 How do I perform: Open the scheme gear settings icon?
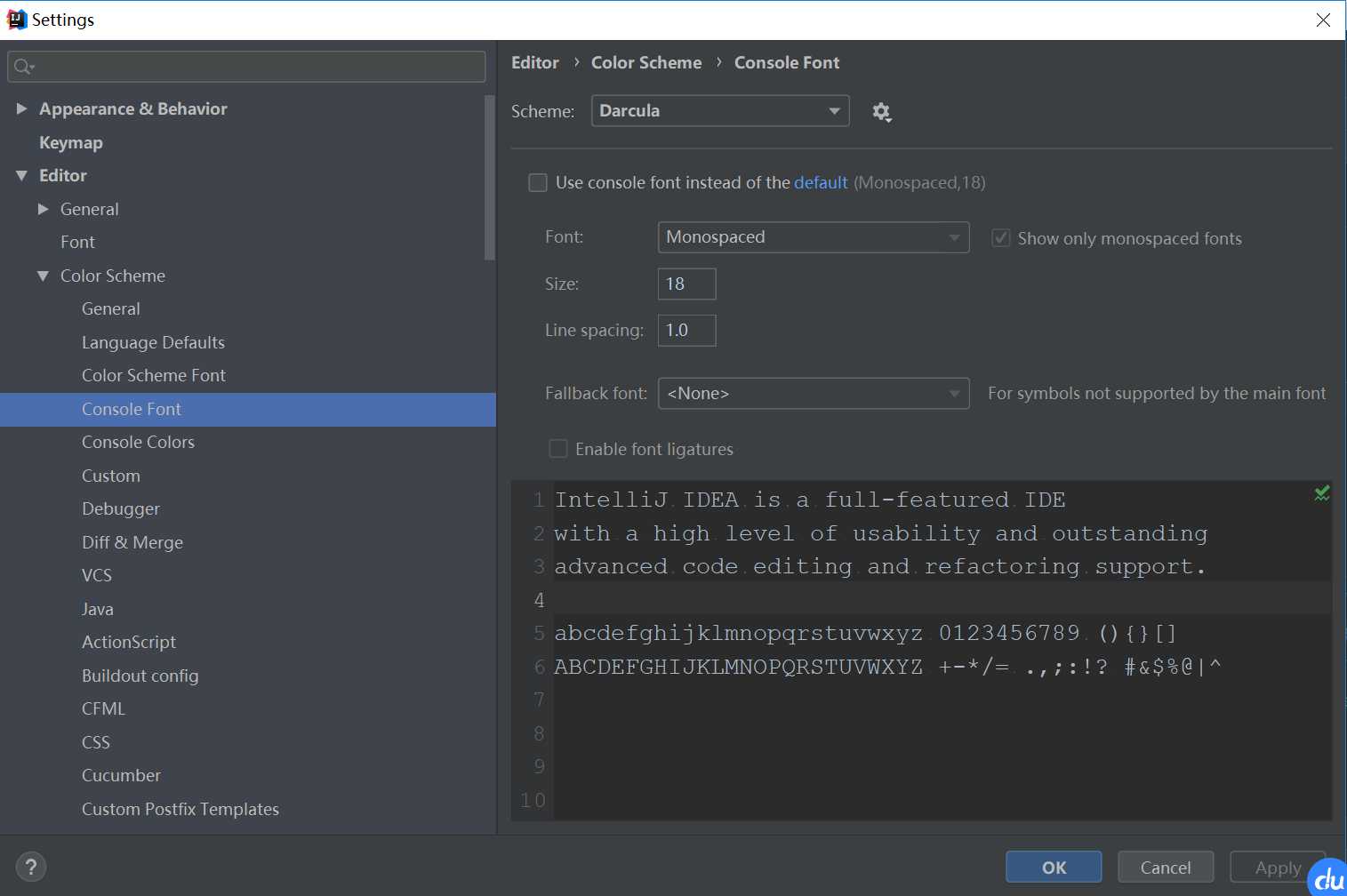(x=881, y=112)
